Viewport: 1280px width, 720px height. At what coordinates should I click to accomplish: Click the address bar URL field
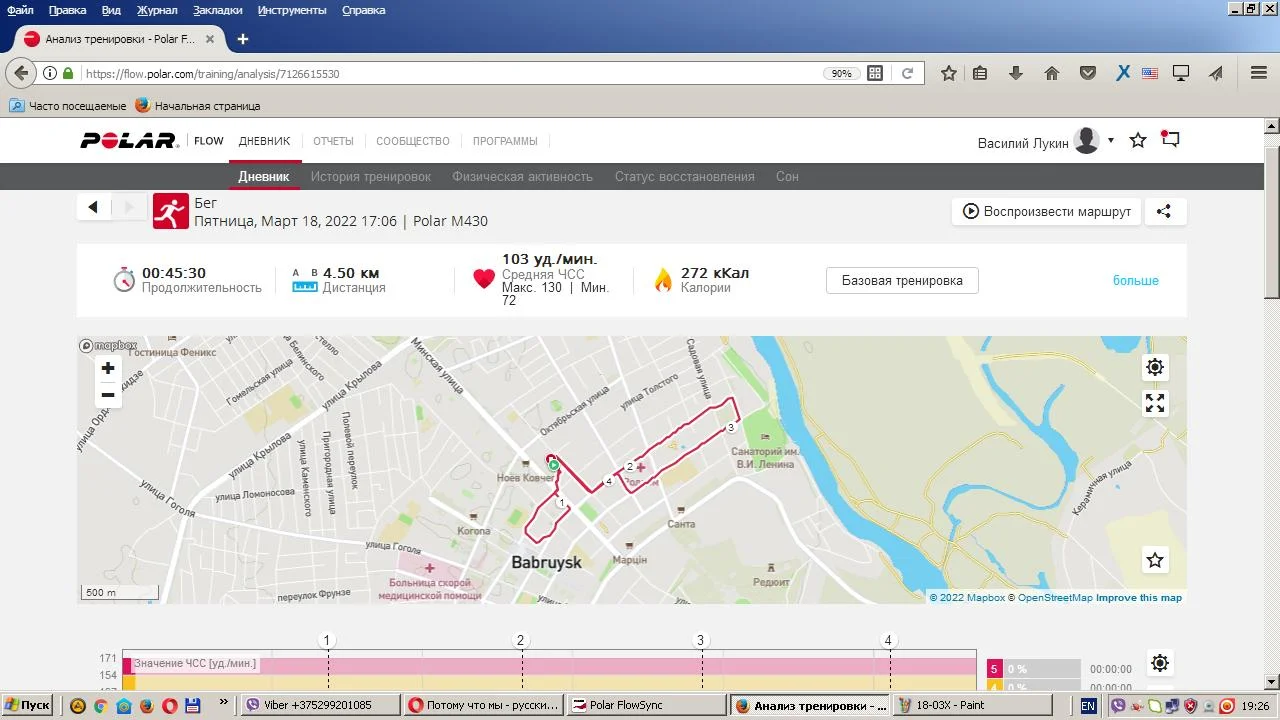click(x=450, y=73)
